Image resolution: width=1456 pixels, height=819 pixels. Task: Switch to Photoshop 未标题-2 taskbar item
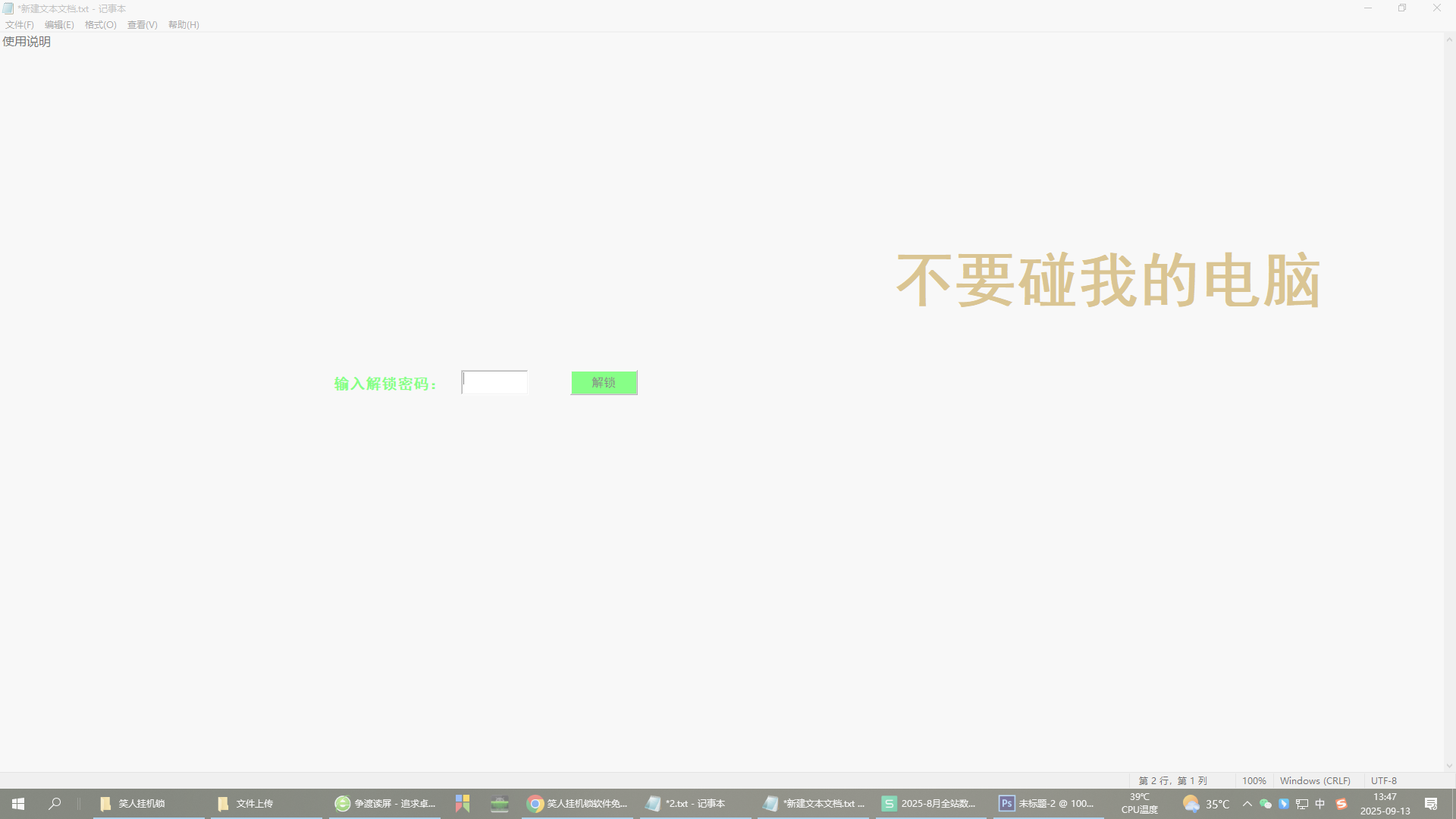coord(1048,804)
